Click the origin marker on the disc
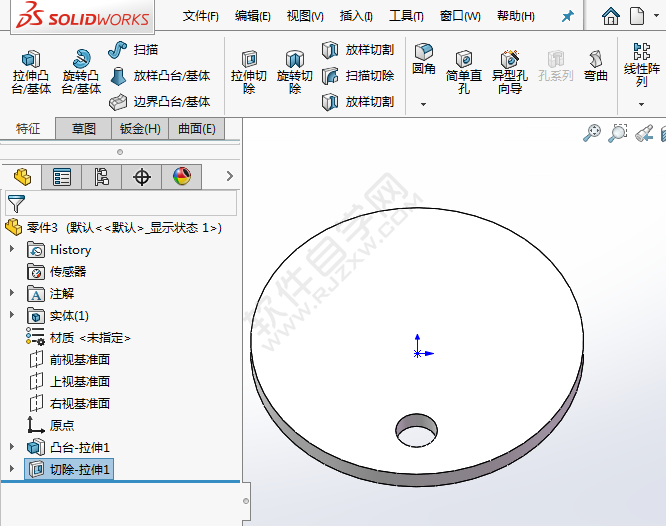Viewport: 666px width, 526px height. pyautogui.click(x=419, y=352)
